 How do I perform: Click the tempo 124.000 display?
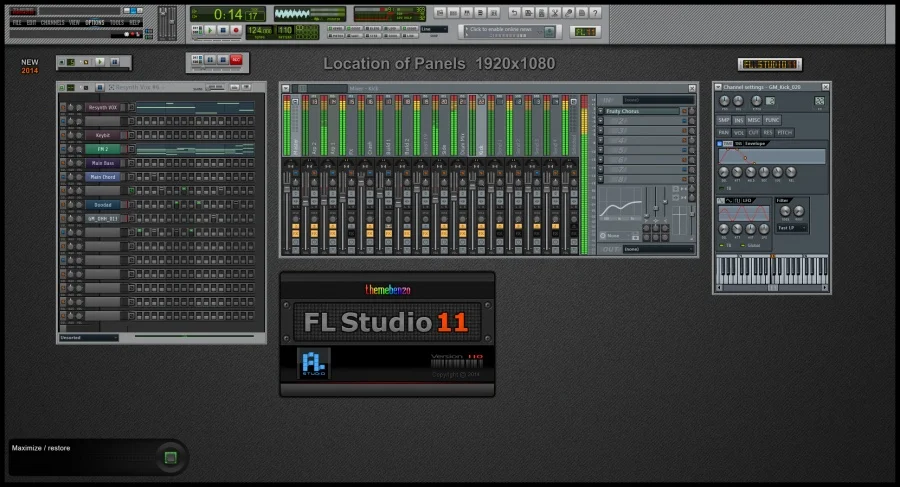point(259,32)
